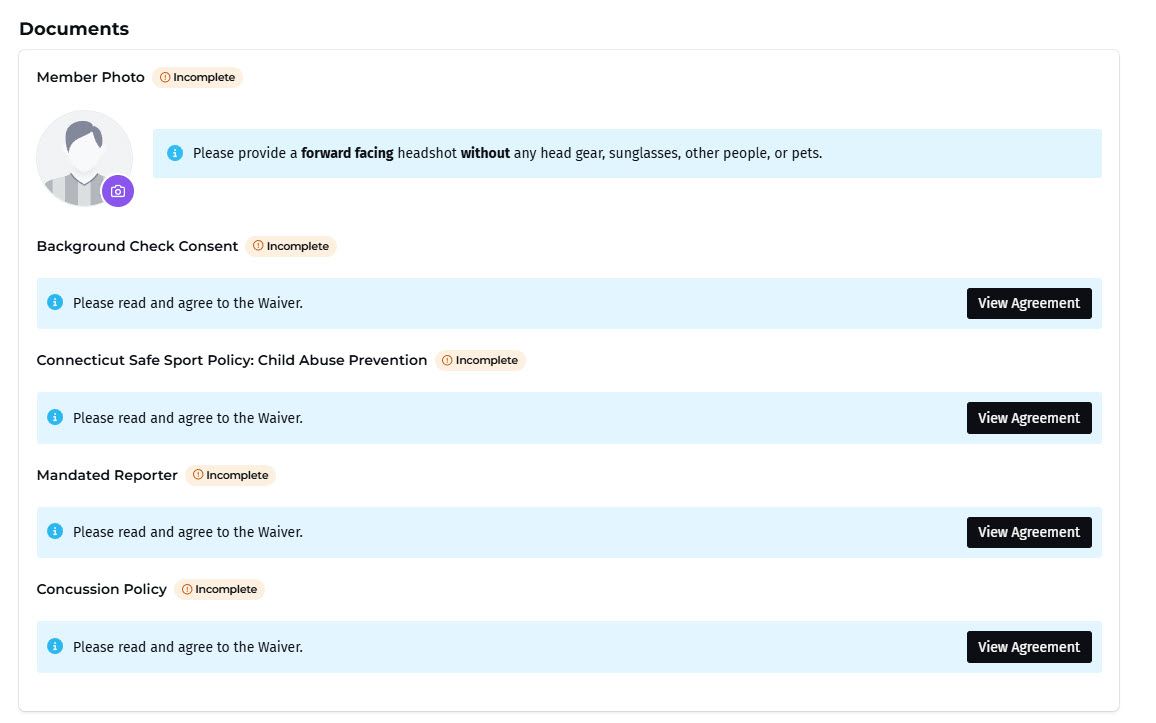Open View Agreement for Concussion Policy
The height and width of the screenshot is (723, 1156).
click(1029, 647)
